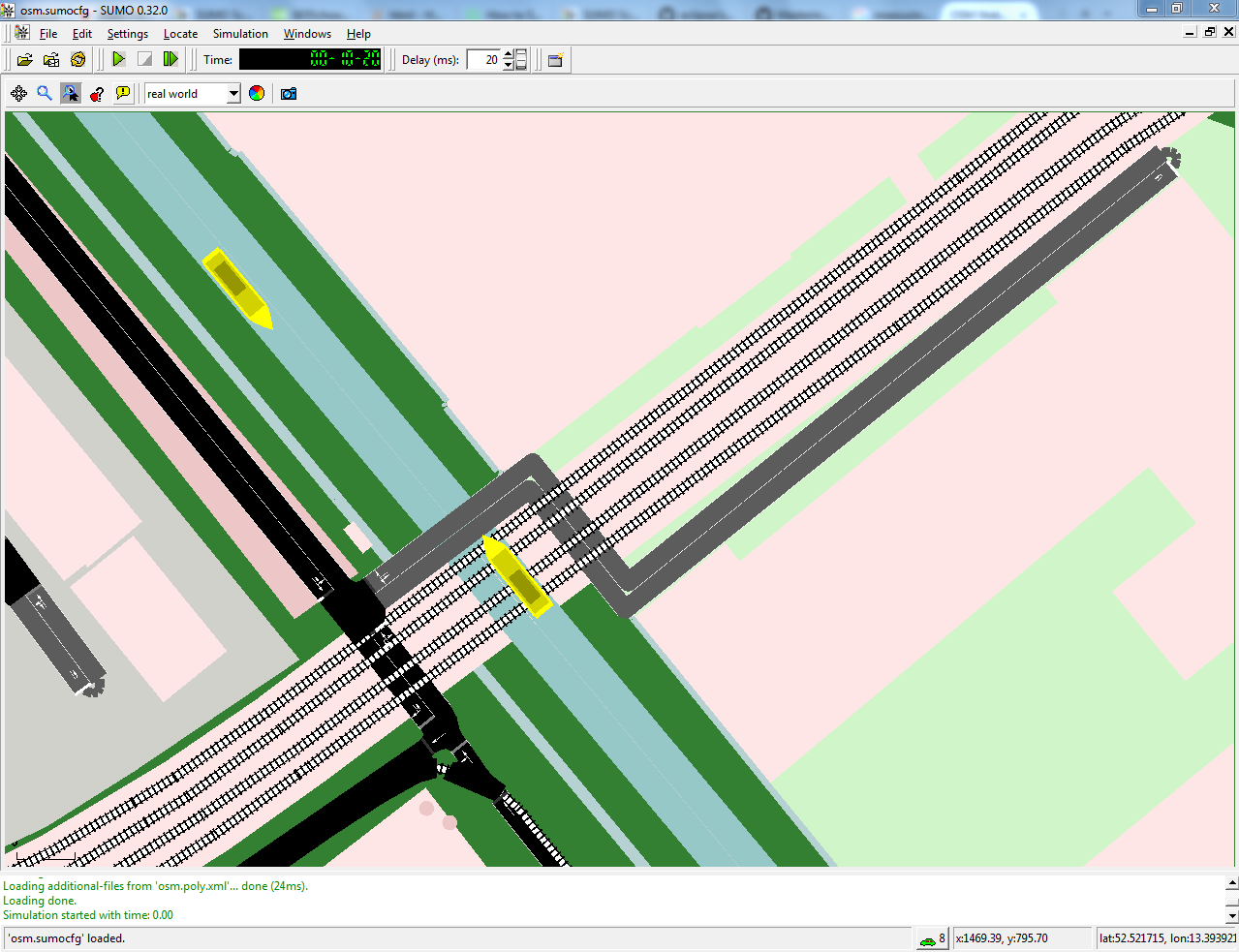
Task: Restore the inner view window
Action: 1210,32
